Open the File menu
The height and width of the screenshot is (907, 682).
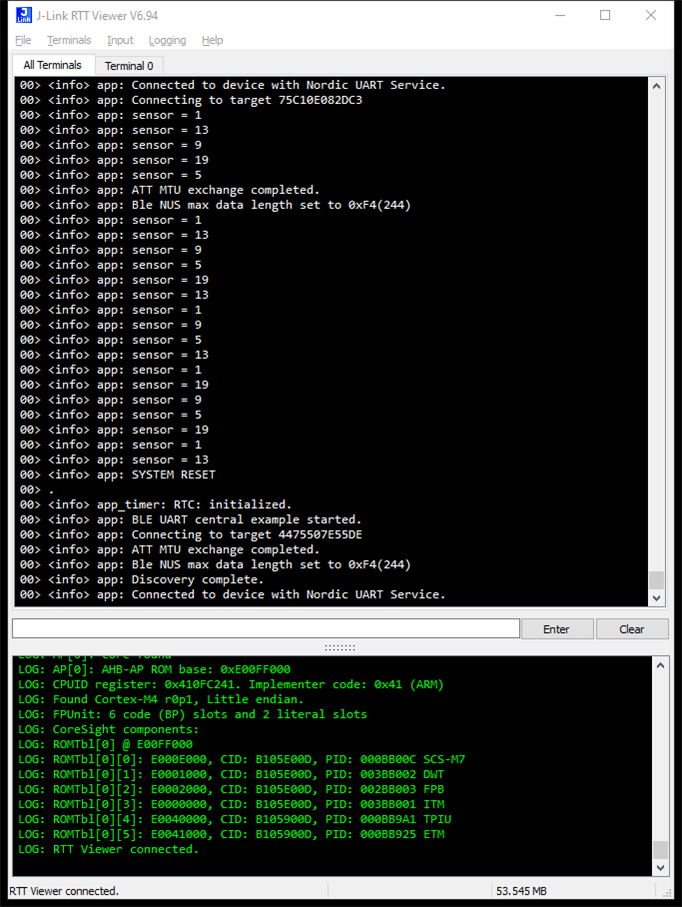(x=23, y=40)
